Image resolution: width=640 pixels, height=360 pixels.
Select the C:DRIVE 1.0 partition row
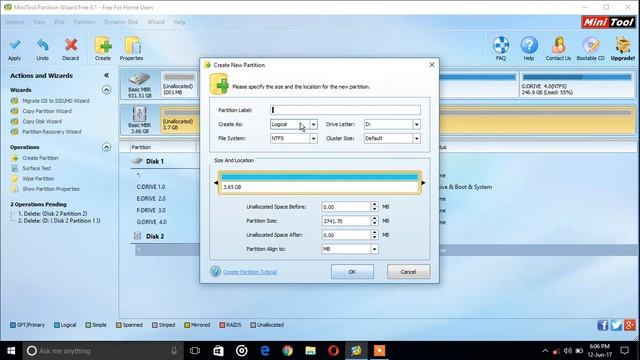tap(151, 187)
